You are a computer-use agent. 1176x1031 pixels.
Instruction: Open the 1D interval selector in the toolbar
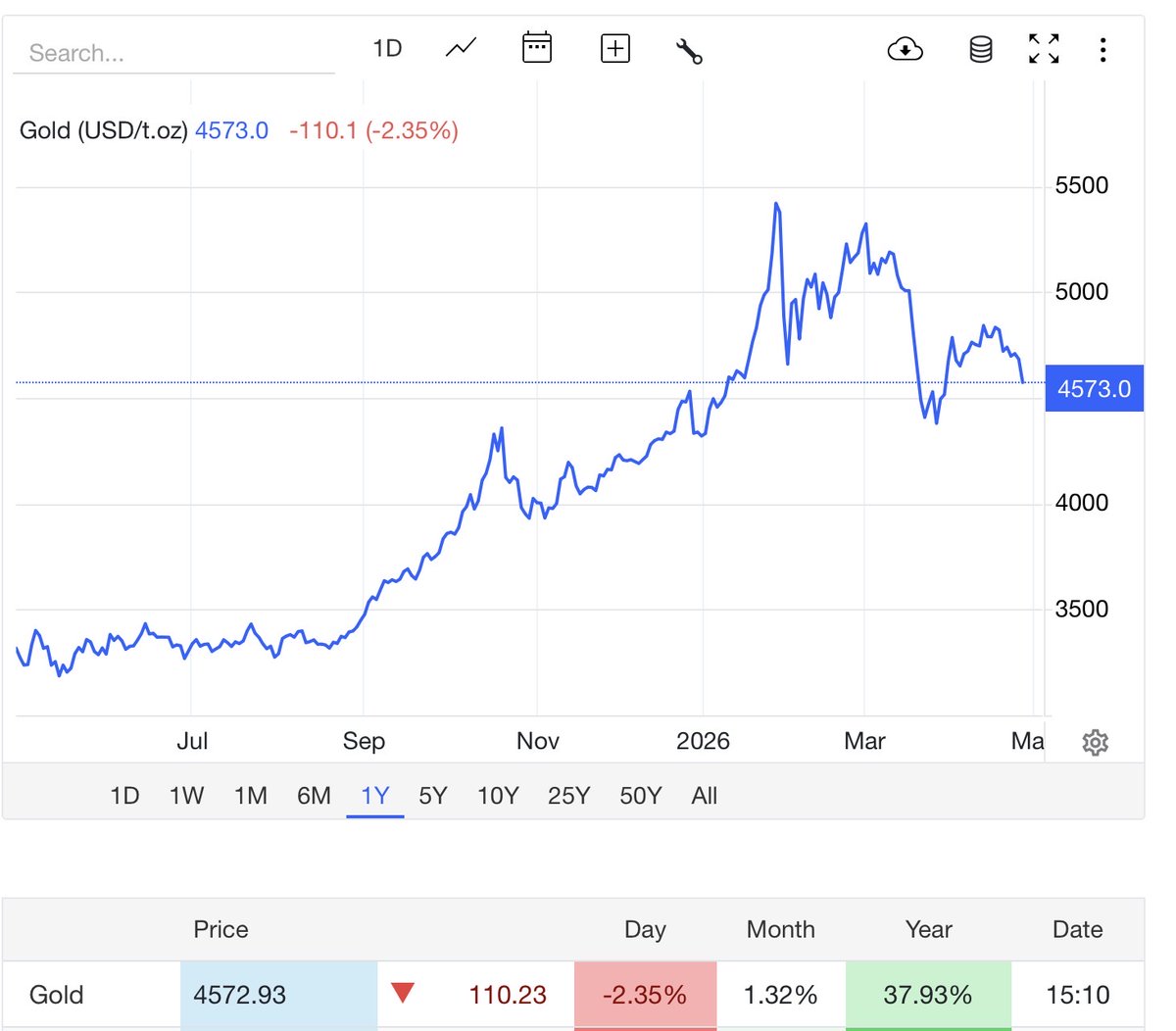(387, 48)
